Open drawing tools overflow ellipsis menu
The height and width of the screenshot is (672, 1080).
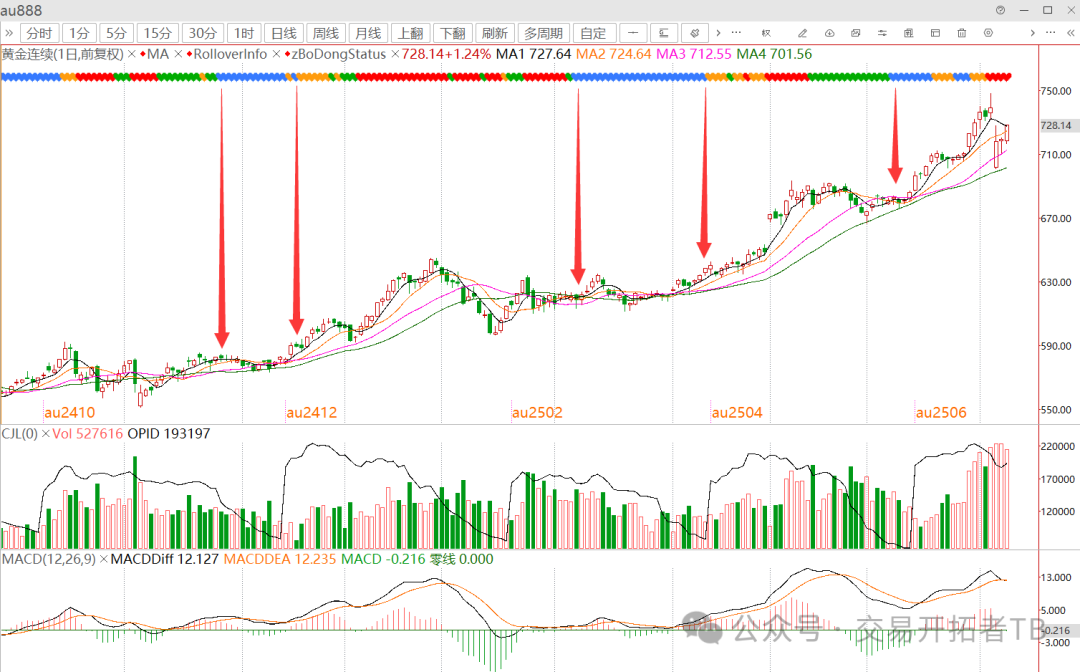pos(736,32)
